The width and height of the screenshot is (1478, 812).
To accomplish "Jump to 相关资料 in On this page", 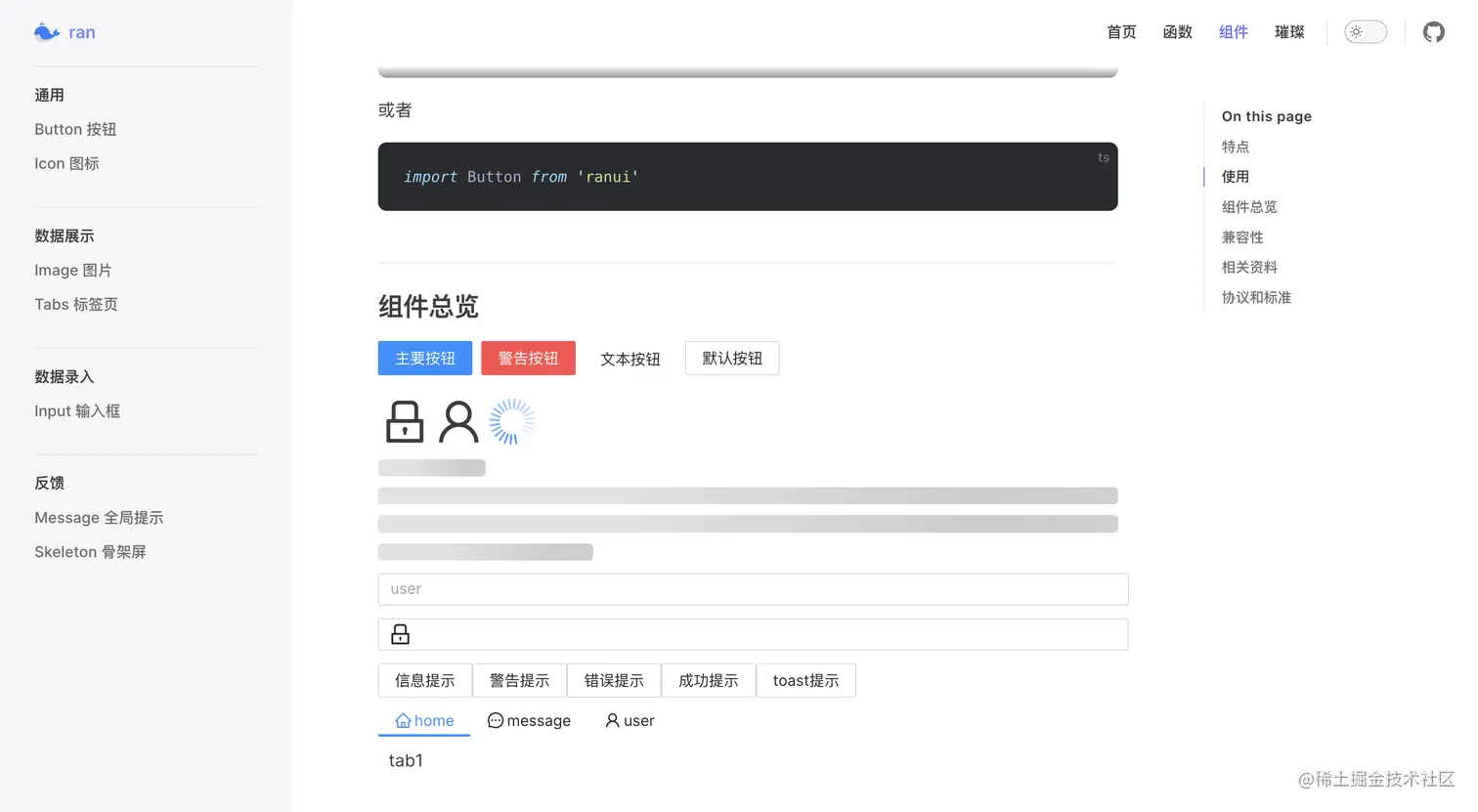I will [x=1249, y=267].
